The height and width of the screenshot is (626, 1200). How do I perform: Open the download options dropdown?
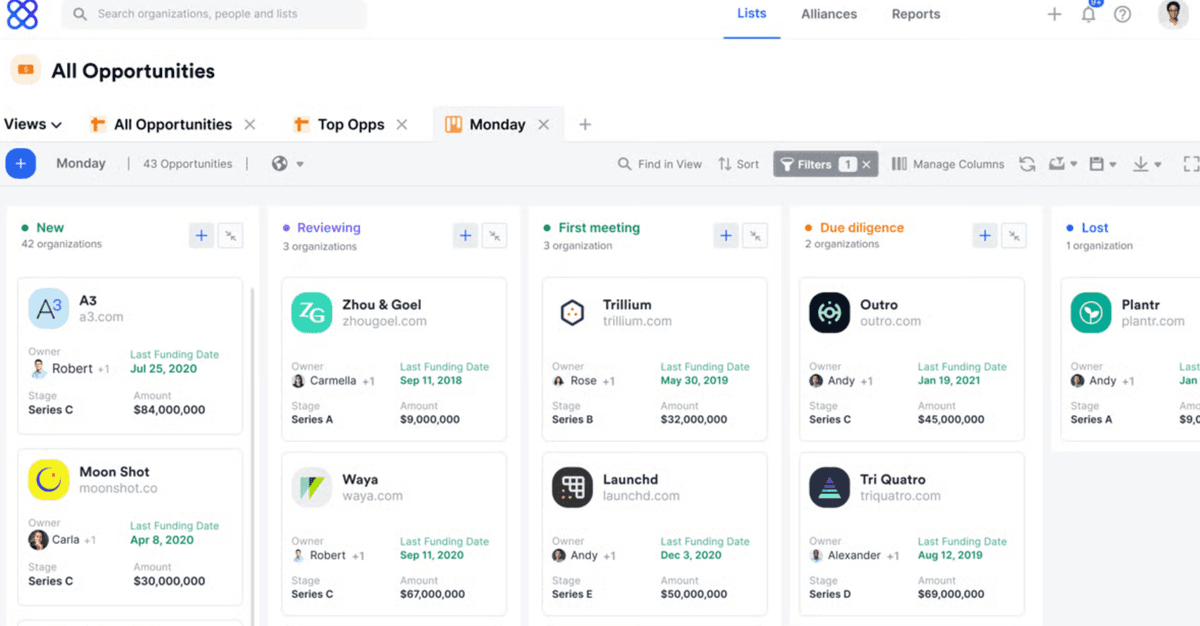[x=1146, y=164]
